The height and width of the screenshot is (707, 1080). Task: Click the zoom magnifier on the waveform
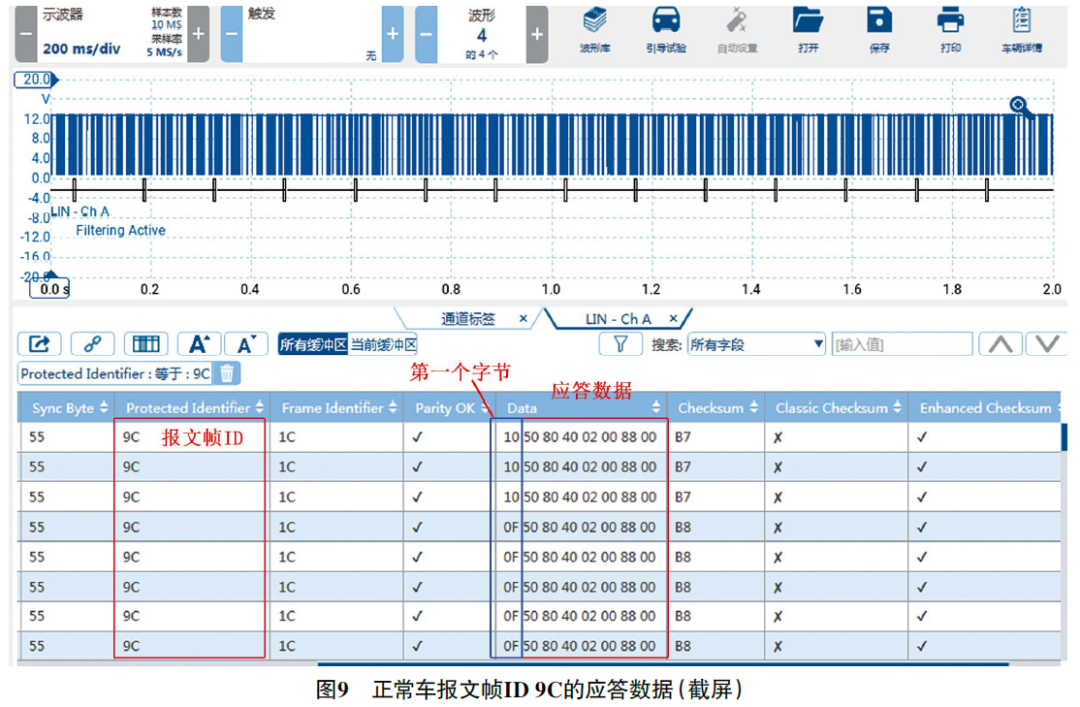tap(1020, 106)
